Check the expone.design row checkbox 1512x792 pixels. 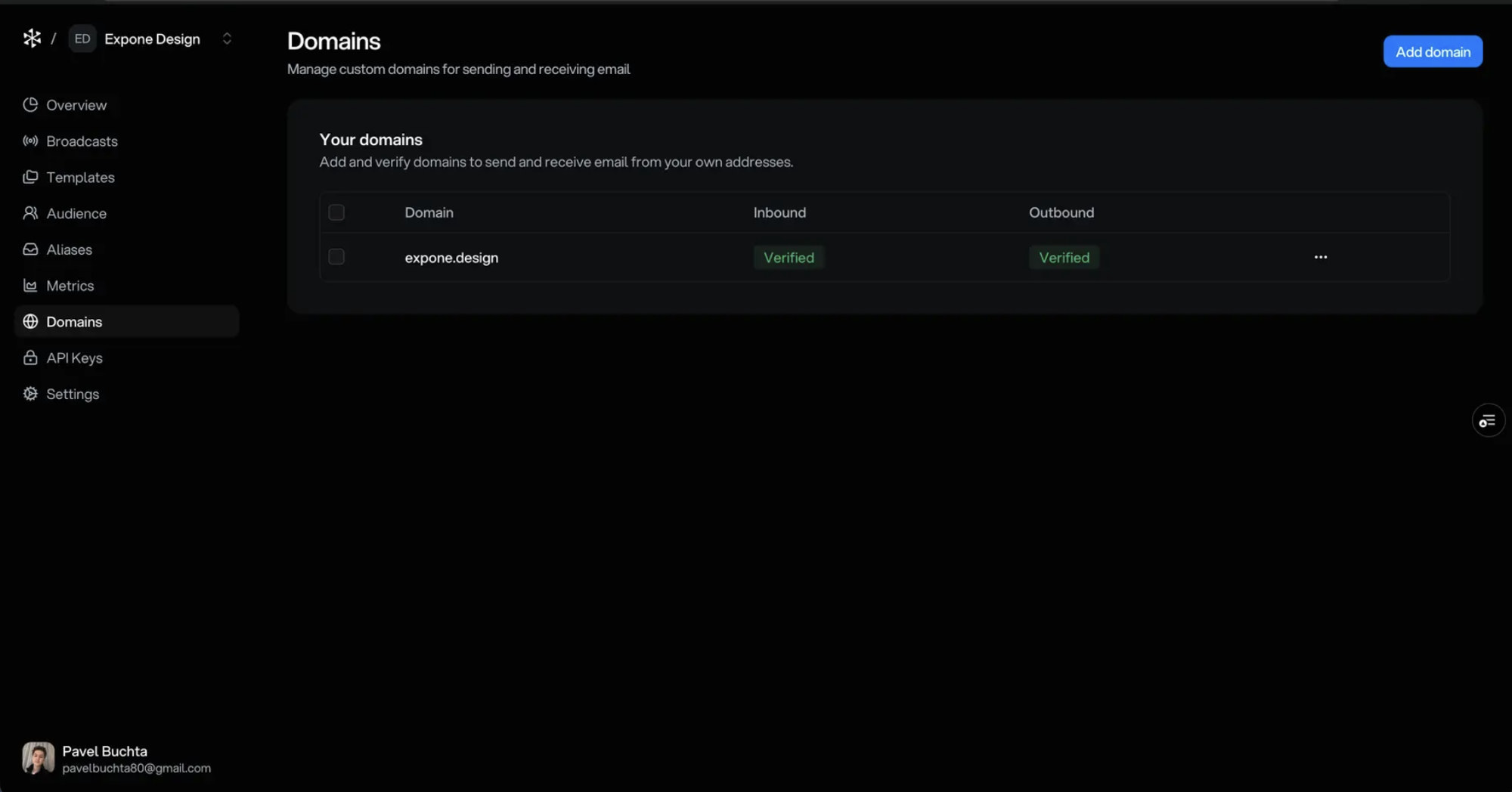point(336,257)
